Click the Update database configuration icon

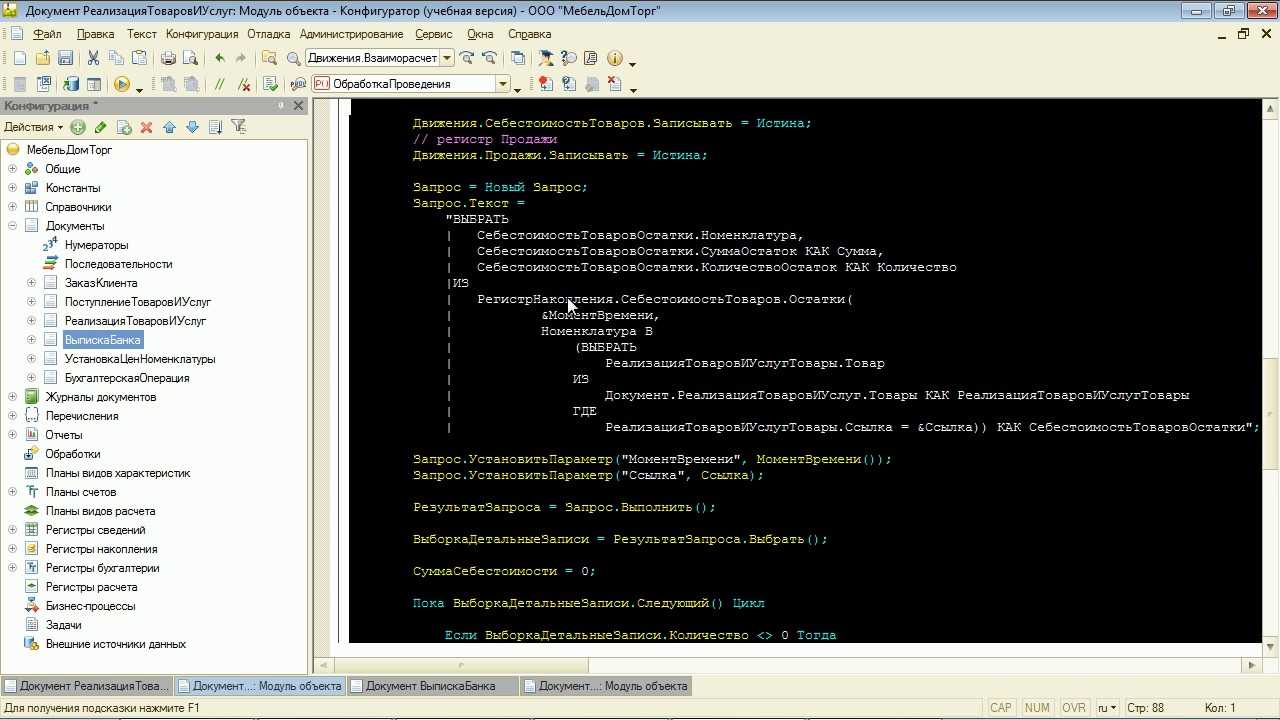coord(71,84)
